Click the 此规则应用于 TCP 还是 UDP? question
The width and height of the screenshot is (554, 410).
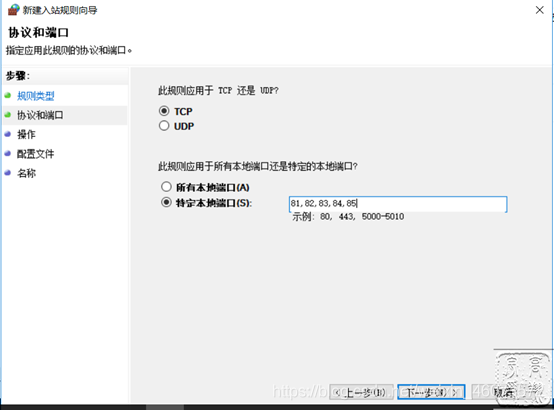click(x=218, y=90)
